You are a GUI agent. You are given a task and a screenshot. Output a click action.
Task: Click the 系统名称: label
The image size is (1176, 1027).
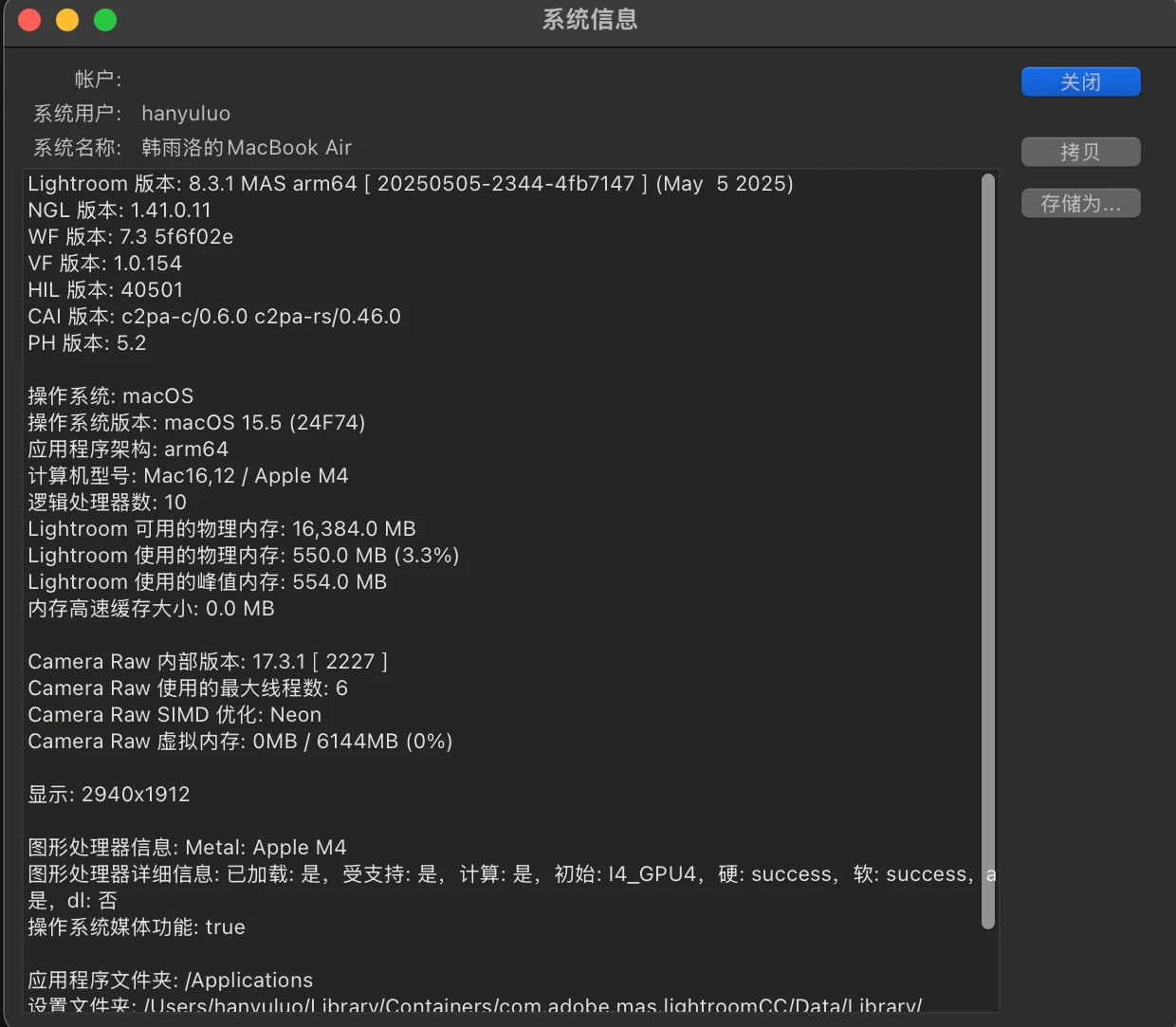pos(78,148)
